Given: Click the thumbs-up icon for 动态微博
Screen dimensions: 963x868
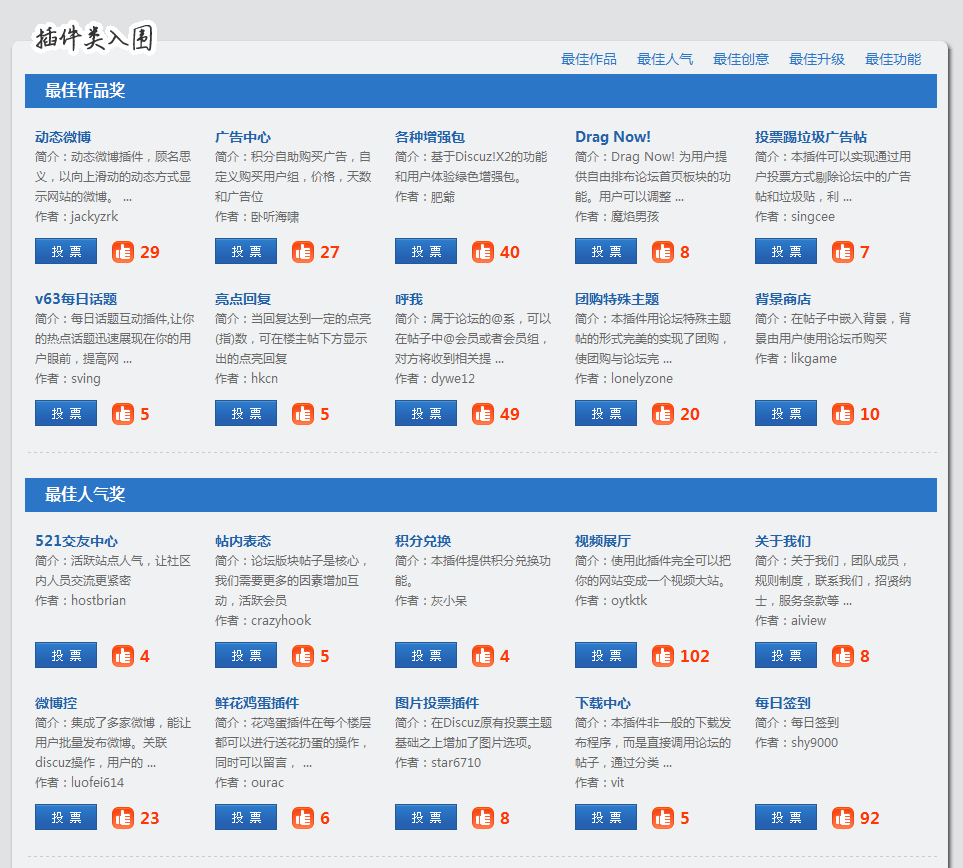Looking at the screenshot, I should [123, 252].
